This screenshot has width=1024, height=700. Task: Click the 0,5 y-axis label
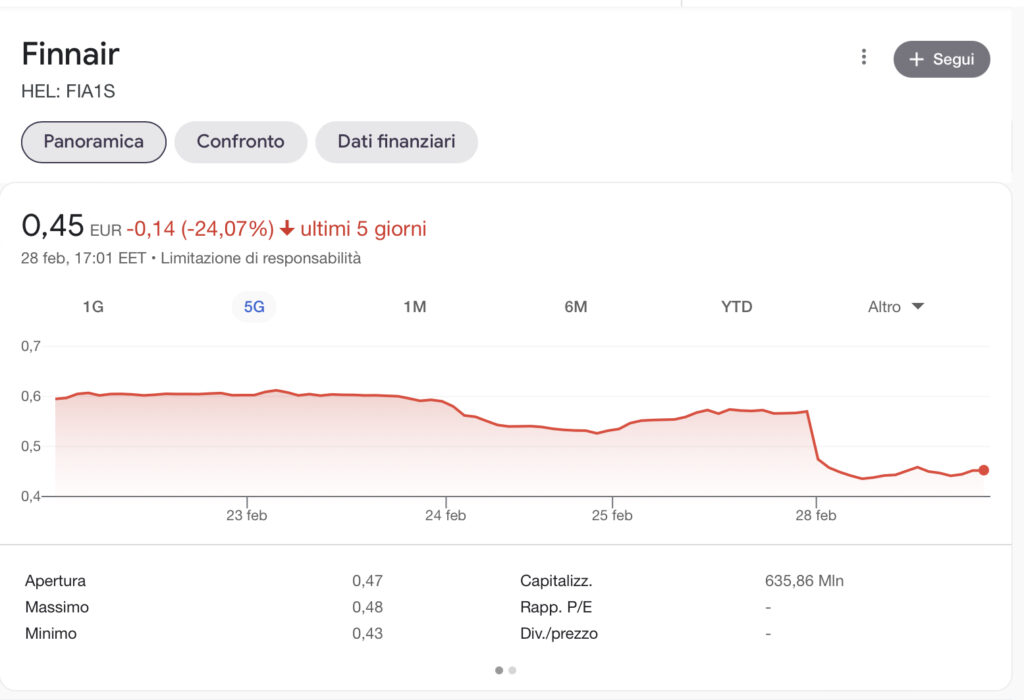(x=31, y=447)
